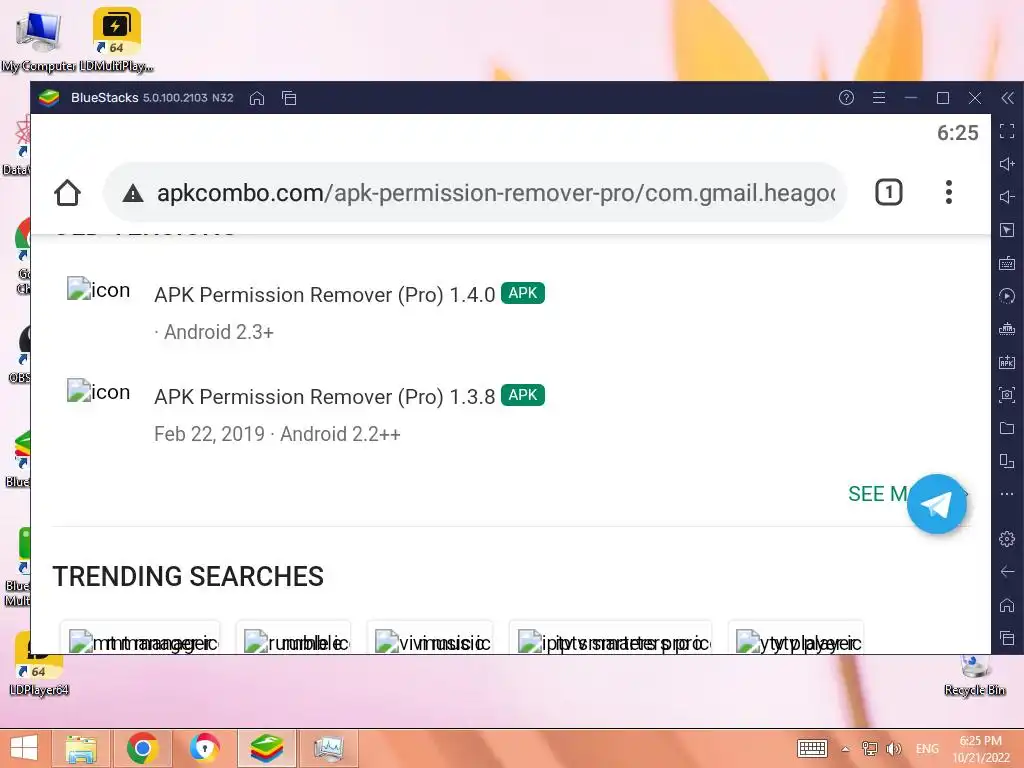
Task: Open the LDPlayer64 desktop shortcut
Action: (39, 665)
